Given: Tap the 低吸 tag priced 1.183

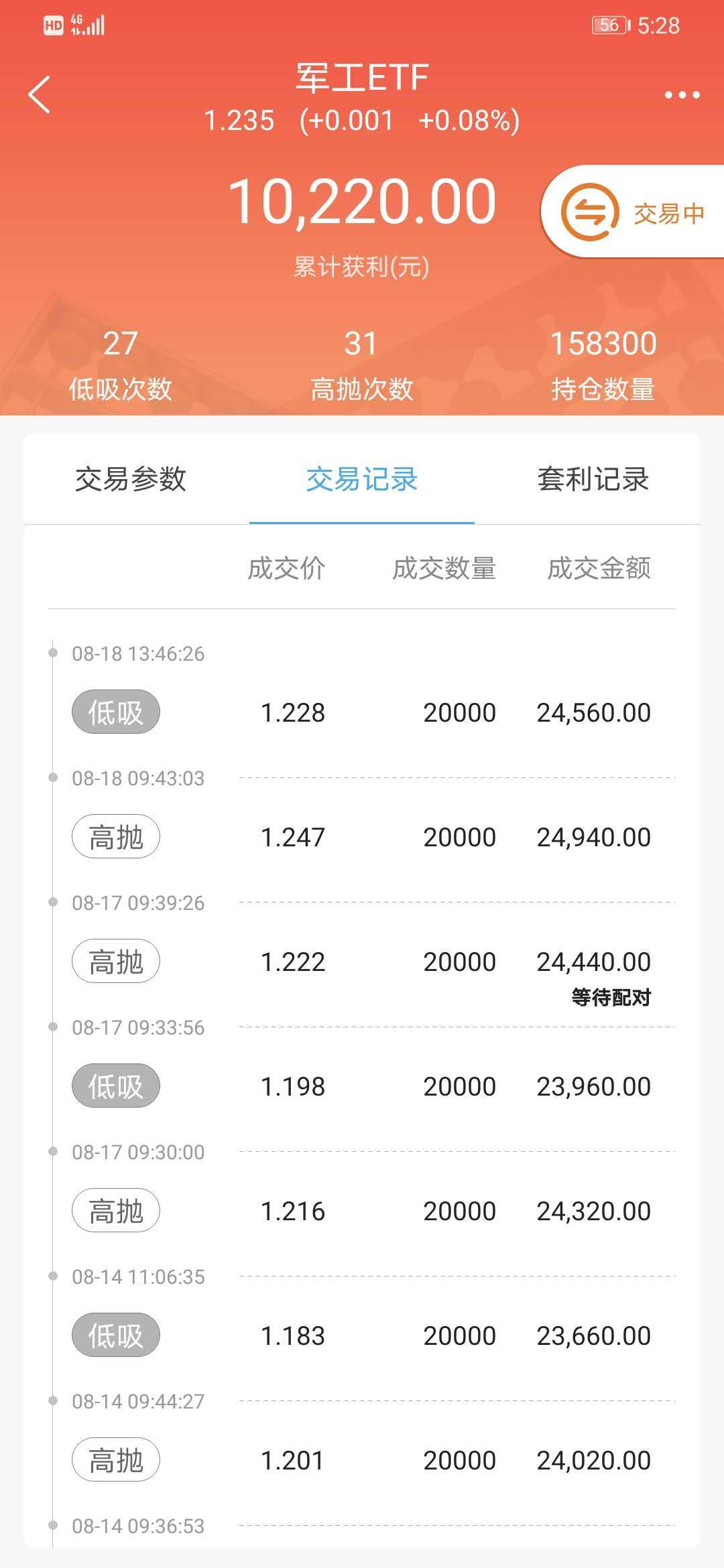Looking at the screenshot, I should click(x=116, y=1335).
